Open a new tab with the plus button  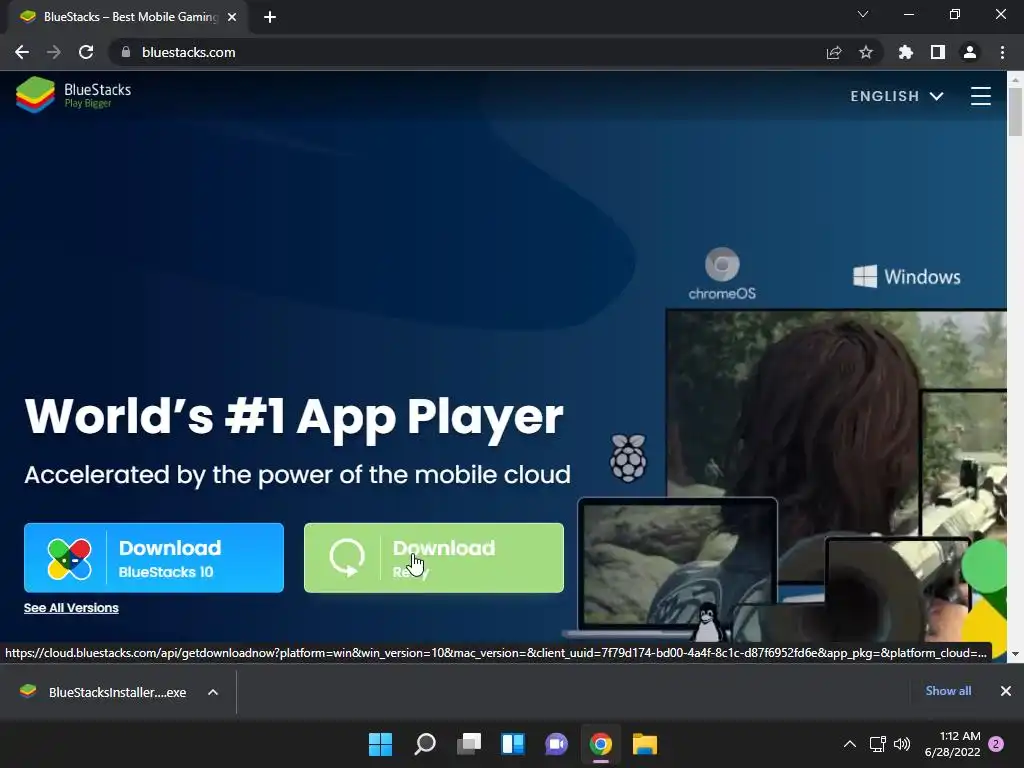point(270,17)
